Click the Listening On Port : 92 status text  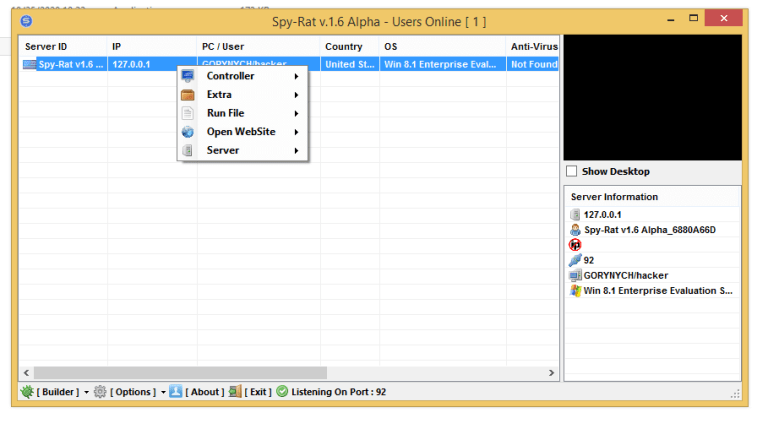click(338, 392)
